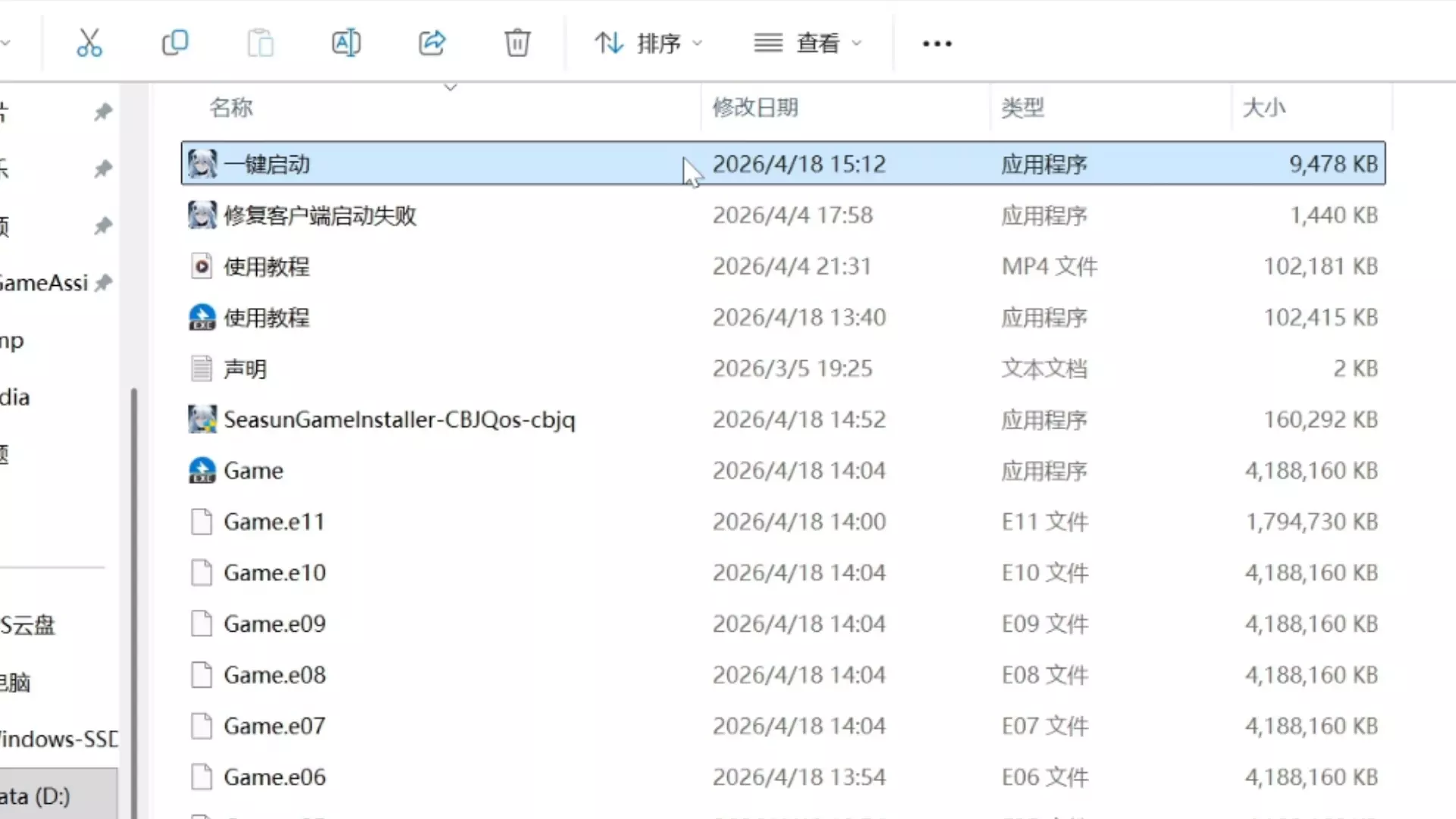Sort by the 修改日期 column header
The width and height of the screenshot is (1456, 819).
tap(755, 108)
